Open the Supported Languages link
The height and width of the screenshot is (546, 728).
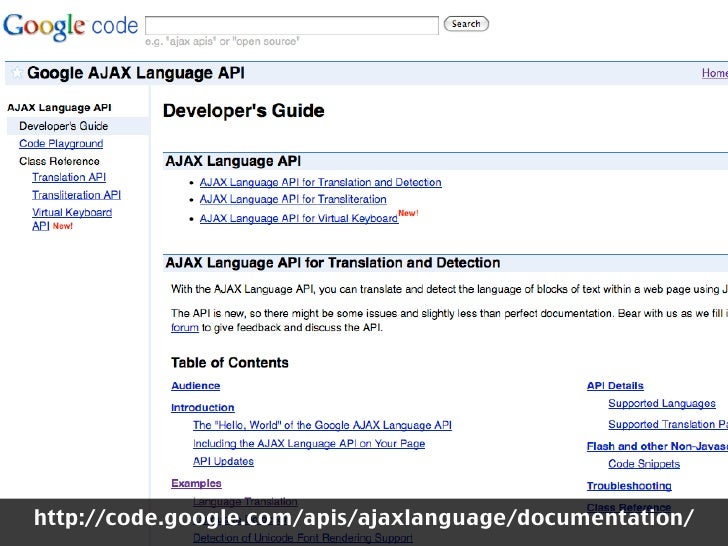click(661, 404)
